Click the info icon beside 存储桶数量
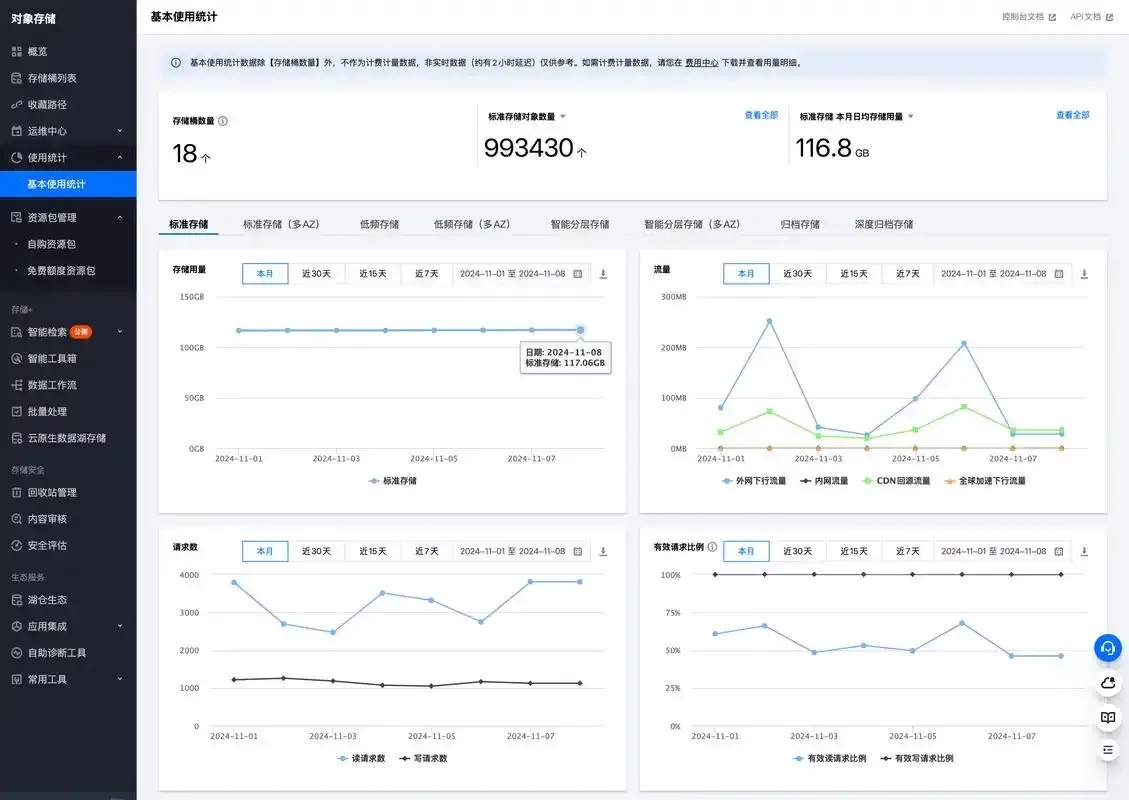 (223, 121)
